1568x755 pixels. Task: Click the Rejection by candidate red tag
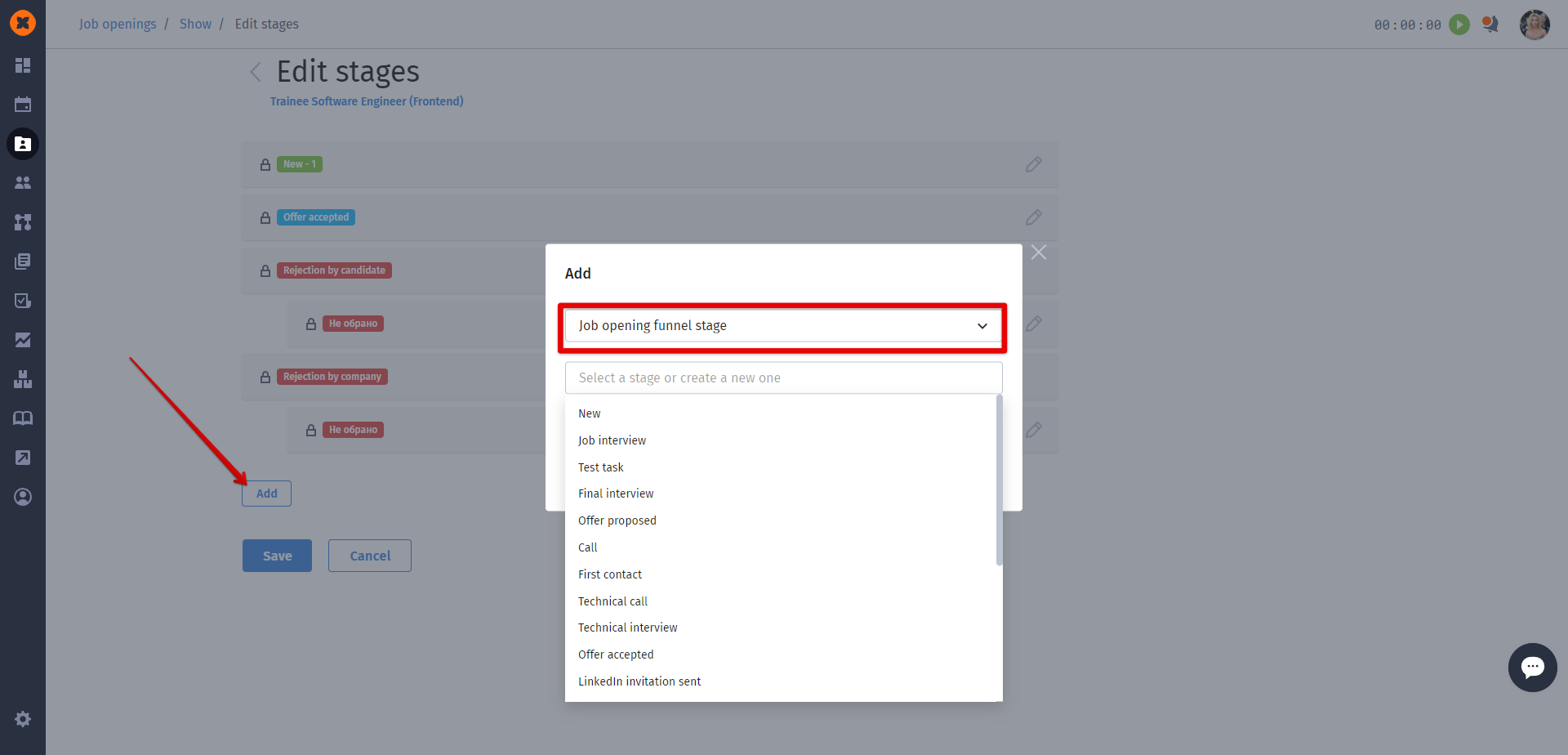(x=334, y=270)
